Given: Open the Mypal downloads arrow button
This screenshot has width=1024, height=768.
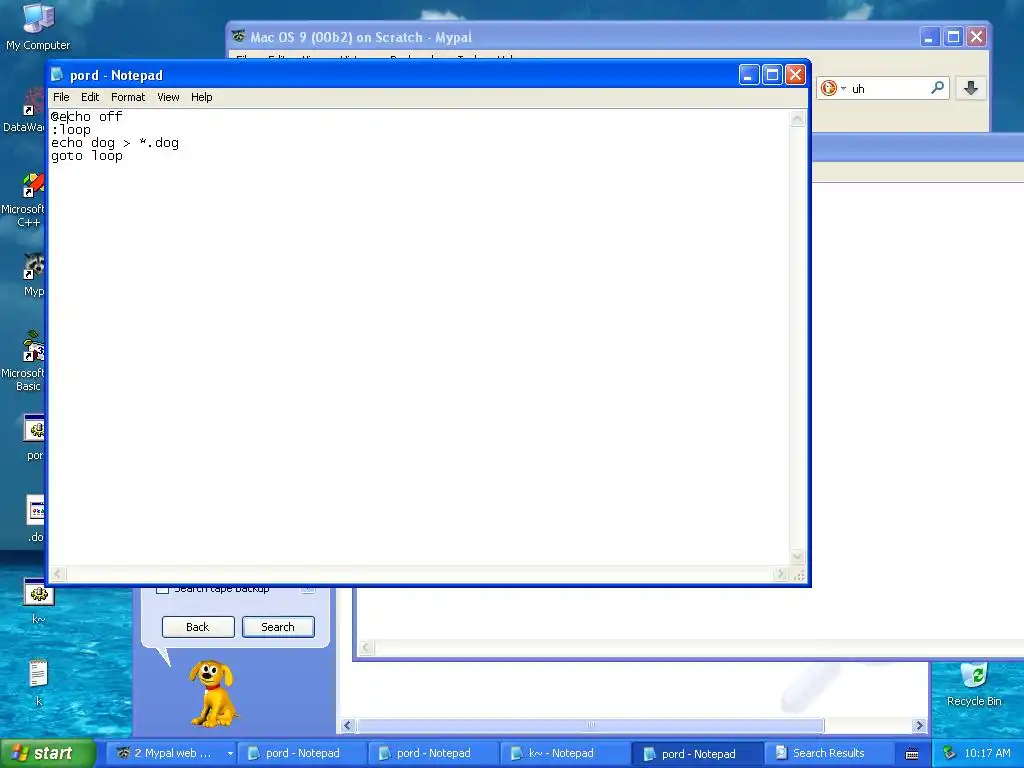Looking at the screenshot, I should coord(970,88).
